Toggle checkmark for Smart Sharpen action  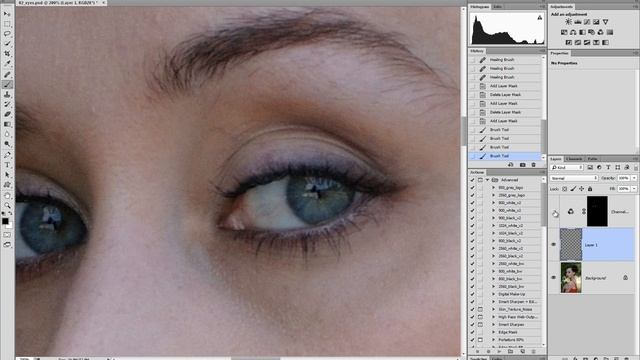pos(473,324)
